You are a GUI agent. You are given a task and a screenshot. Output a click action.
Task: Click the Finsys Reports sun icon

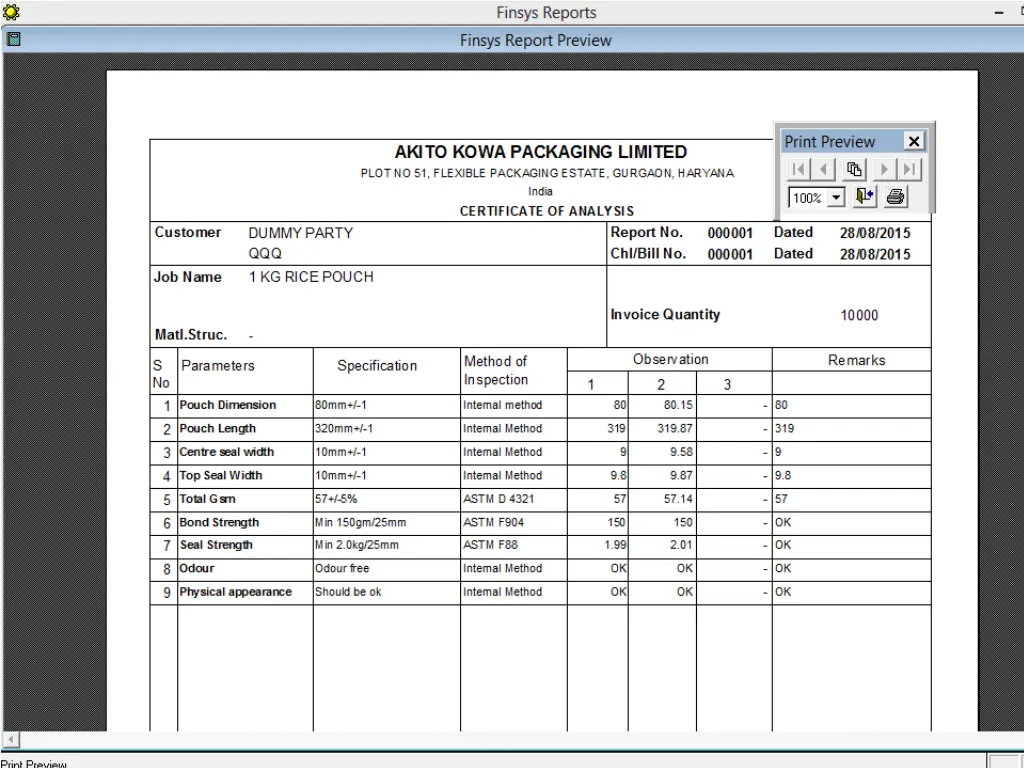click(x=11, y=12)
